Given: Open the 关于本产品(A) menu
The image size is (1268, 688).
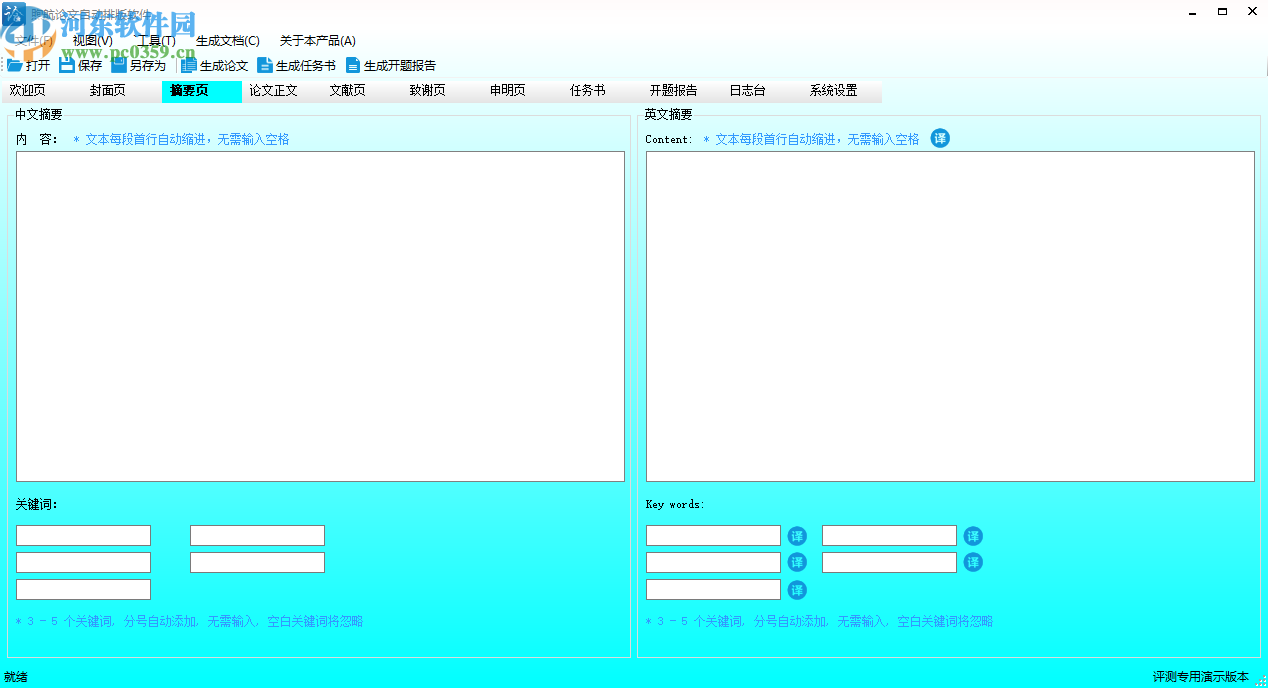Looking at the screenshot, I should 318,41.
